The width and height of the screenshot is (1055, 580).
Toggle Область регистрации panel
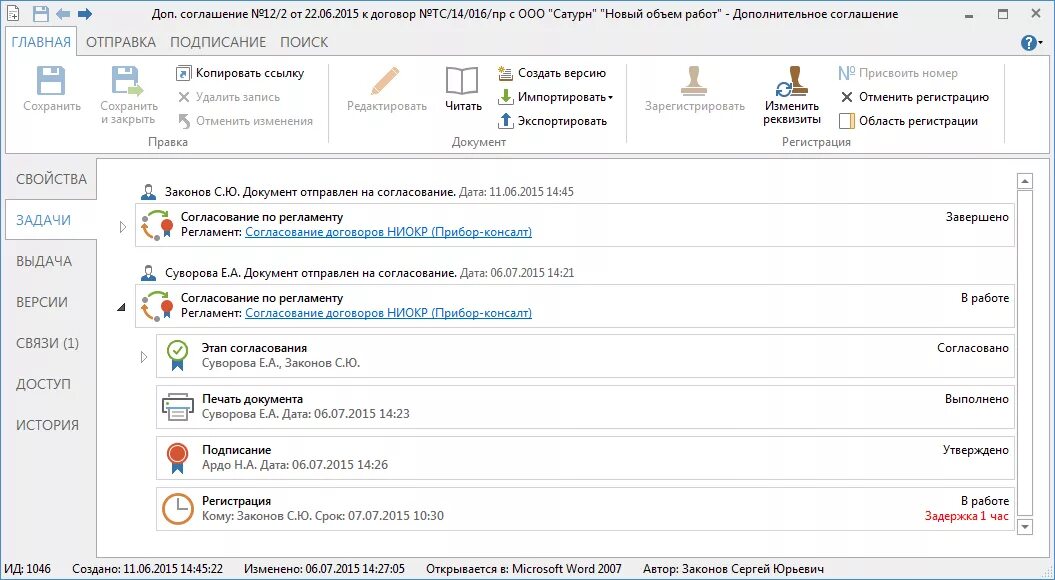(x=908, y=121)
